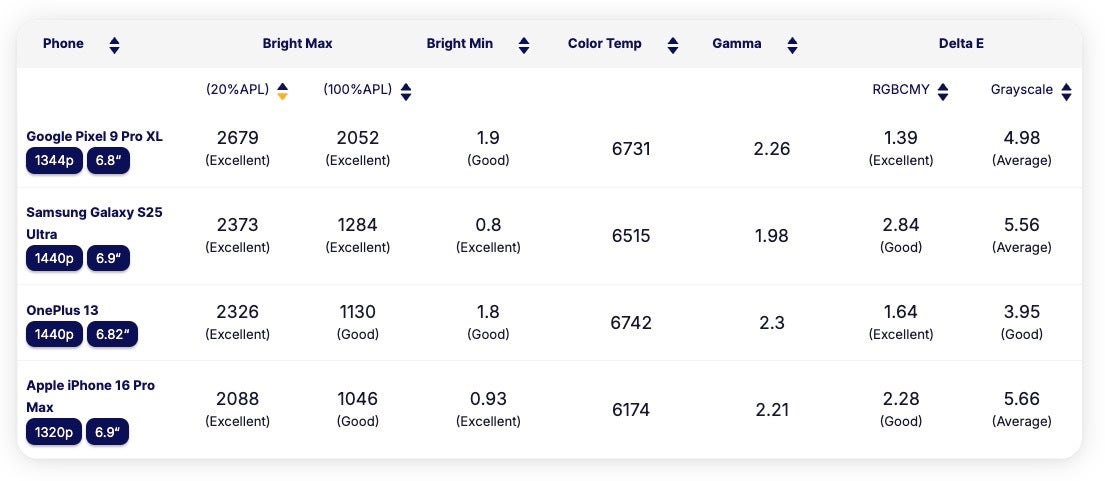Sort by 20%APL brightness arrows
This screenshot has width=1105, height=481.
pos(283,92)
